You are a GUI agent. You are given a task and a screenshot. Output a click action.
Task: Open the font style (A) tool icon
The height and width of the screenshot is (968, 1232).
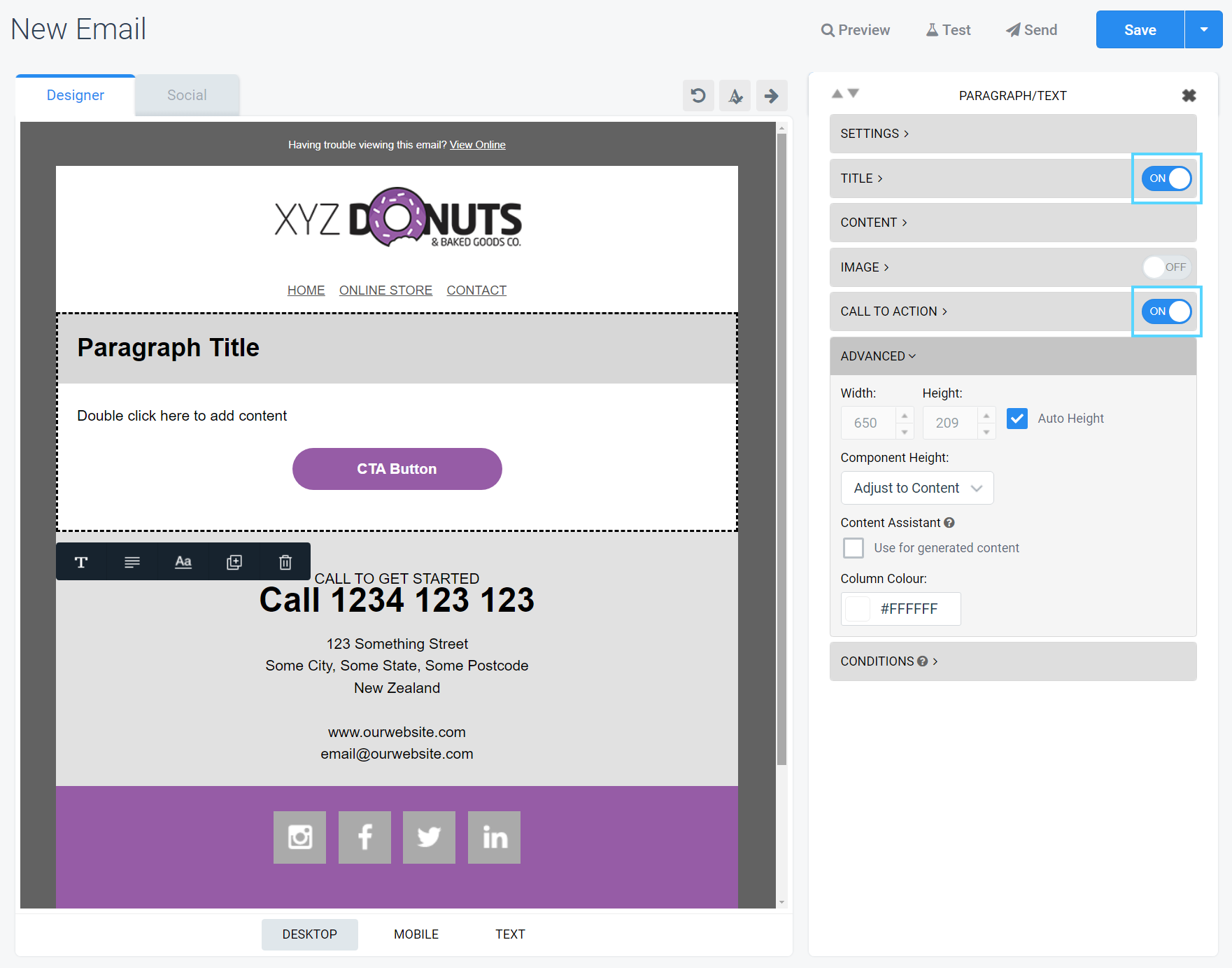(735, 95)
